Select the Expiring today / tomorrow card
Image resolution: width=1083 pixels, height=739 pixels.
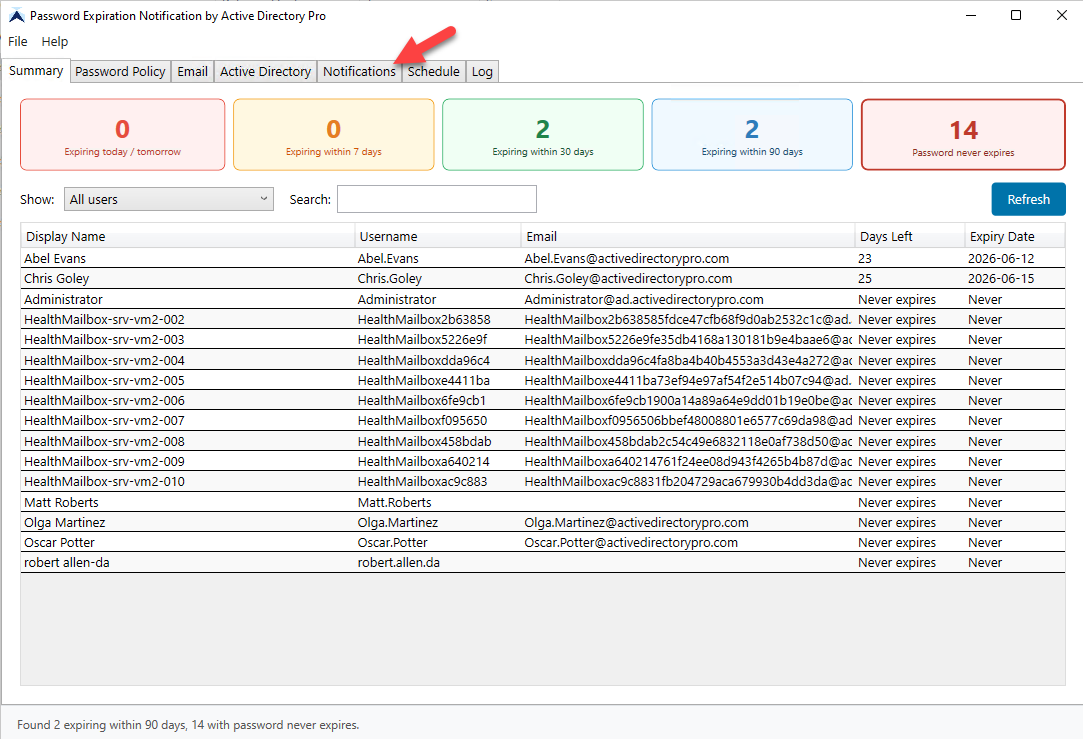(x=122, y=135)
